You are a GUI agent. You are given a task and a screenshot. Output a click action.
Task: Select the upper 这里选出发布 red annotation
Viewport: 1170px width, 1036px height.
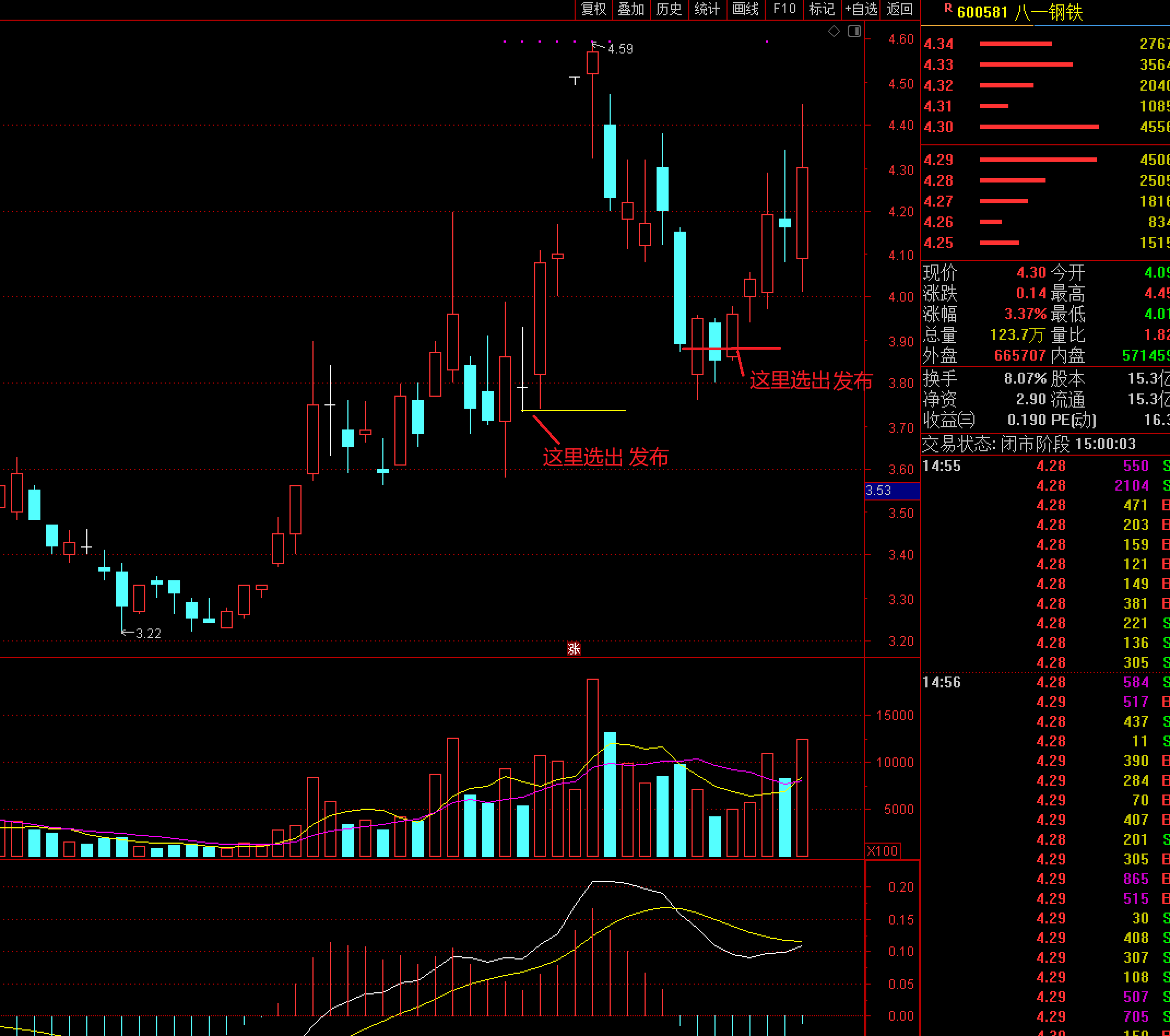coord(811,380)
